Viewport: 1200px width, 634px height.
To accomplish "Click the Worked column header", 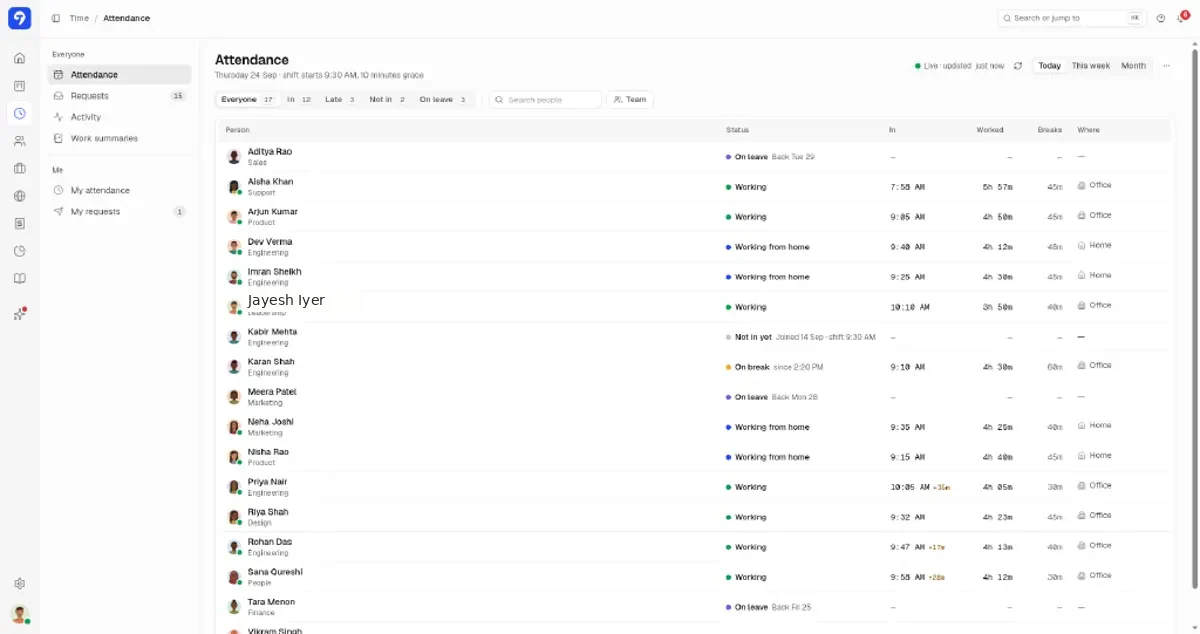I will tap(990, 130).
